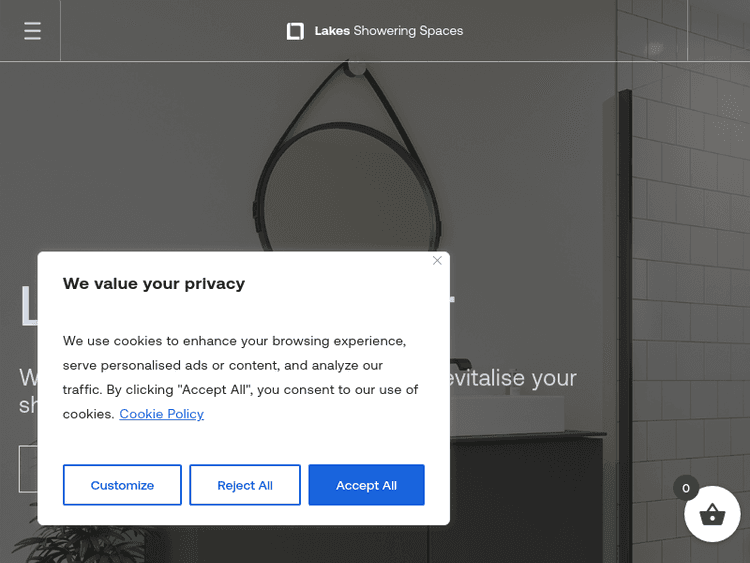
Task: Click the hero subheading ending "evitalise your"
Action: [x=513, y=379]
